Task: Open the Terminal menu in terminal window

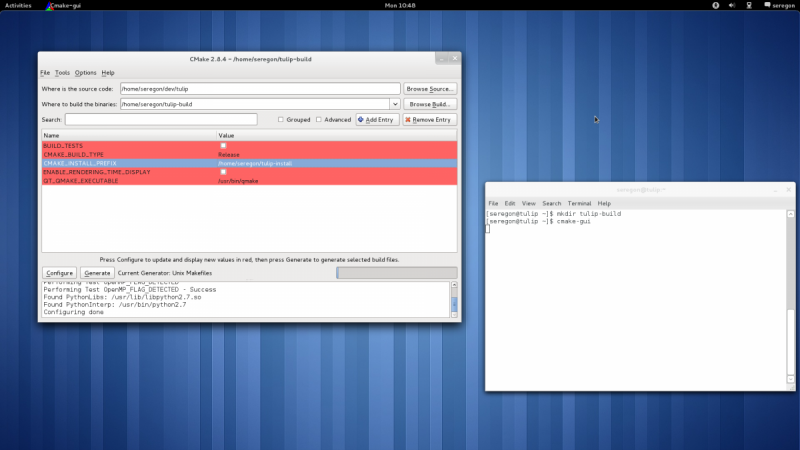Action: [x=579, y=203]
